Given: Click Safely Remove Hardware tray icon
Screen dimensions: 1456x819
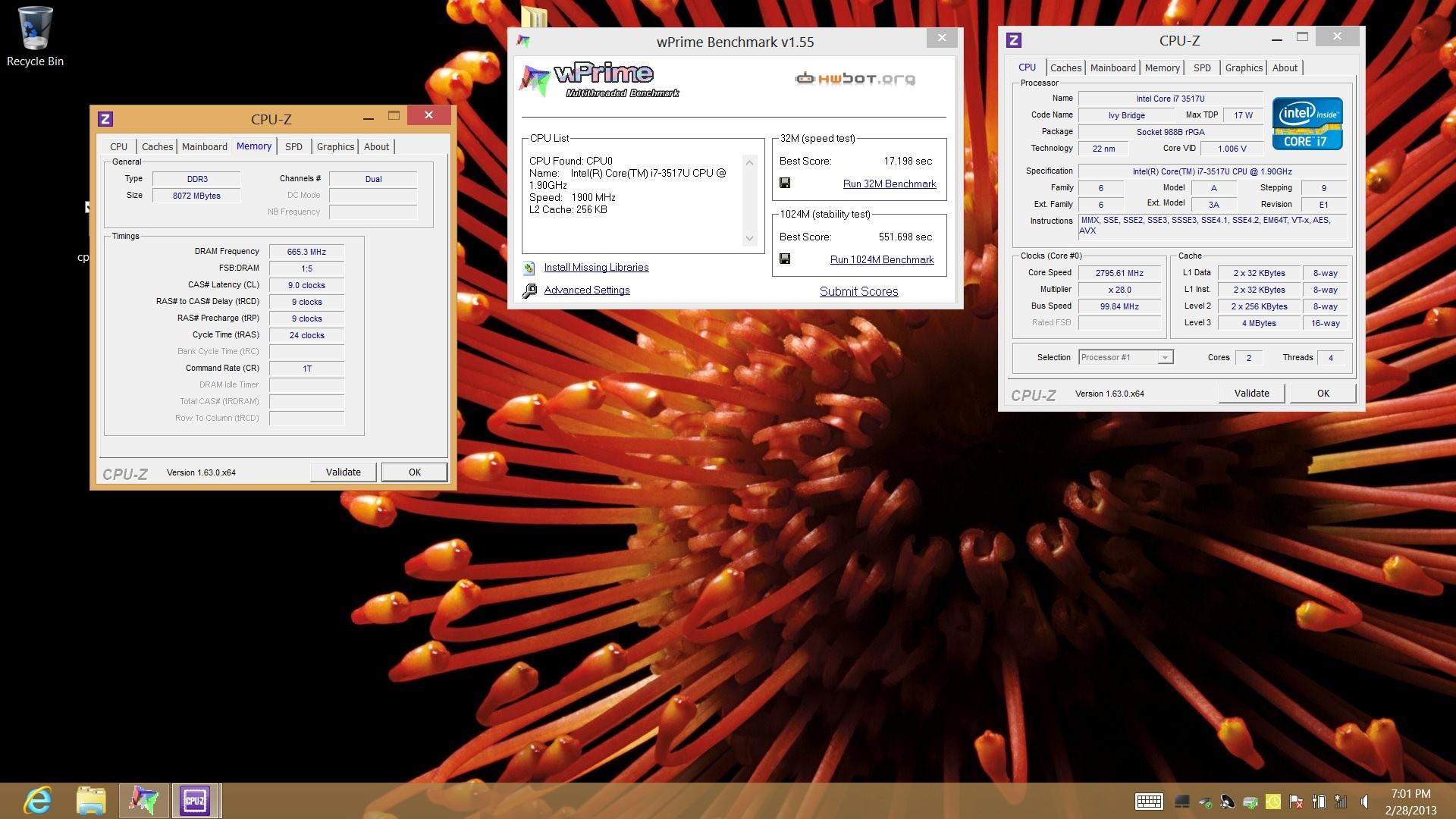Looking at the screenshot, I should pyautogui.click(x=1205, y=802).
